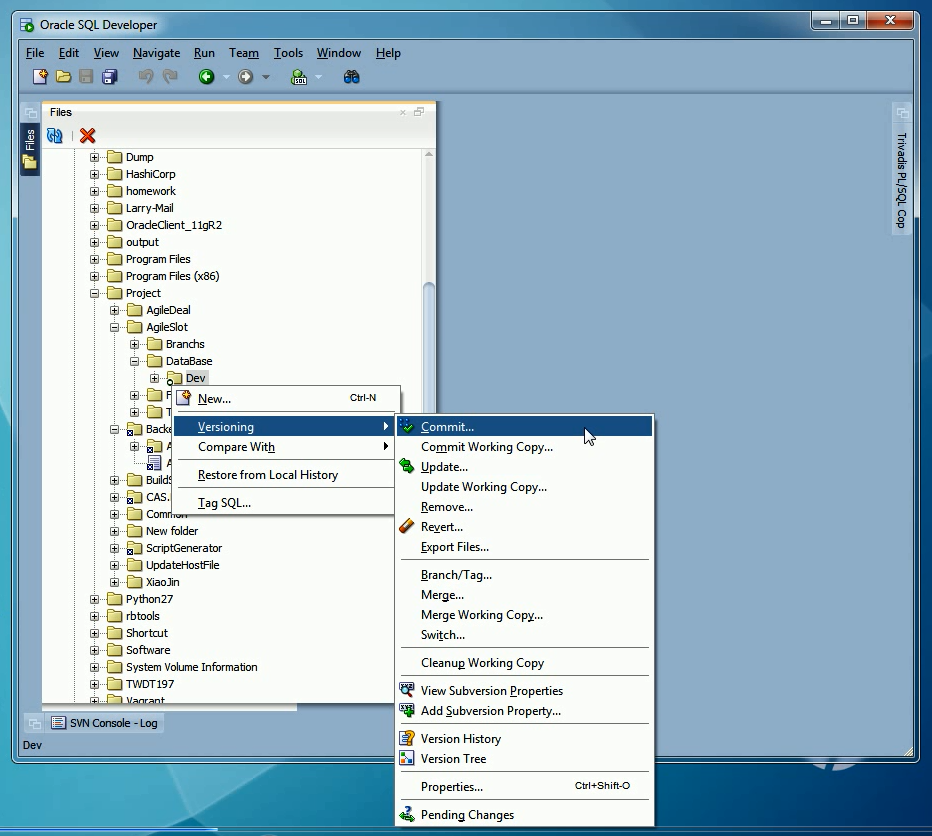Click the Files vertical sidebar tab
932x836 pixels.
point(30,149)
